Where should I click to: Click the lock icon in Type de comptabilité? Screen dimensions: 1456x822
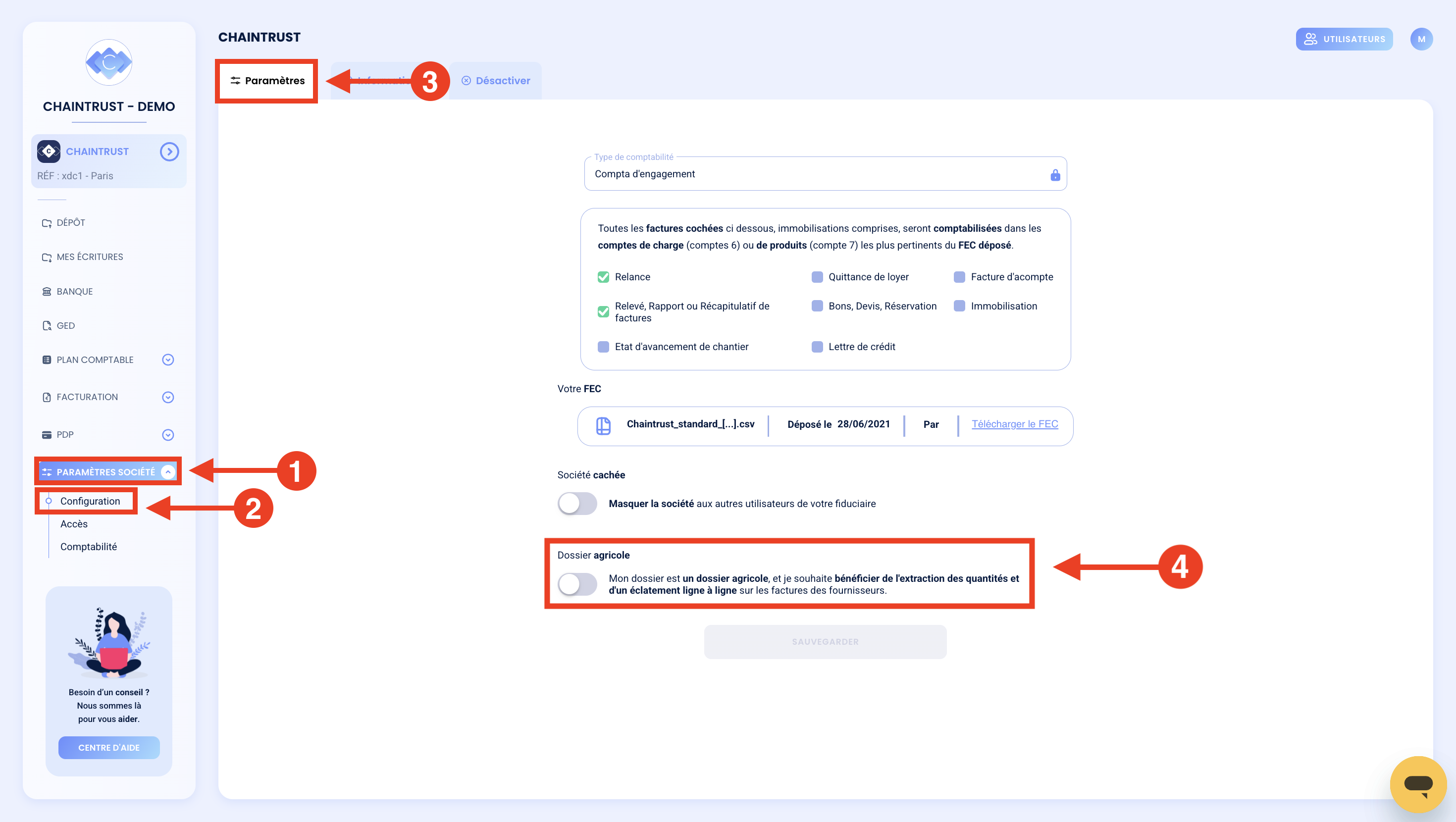pyautogui.click(x=1055, y=175)
